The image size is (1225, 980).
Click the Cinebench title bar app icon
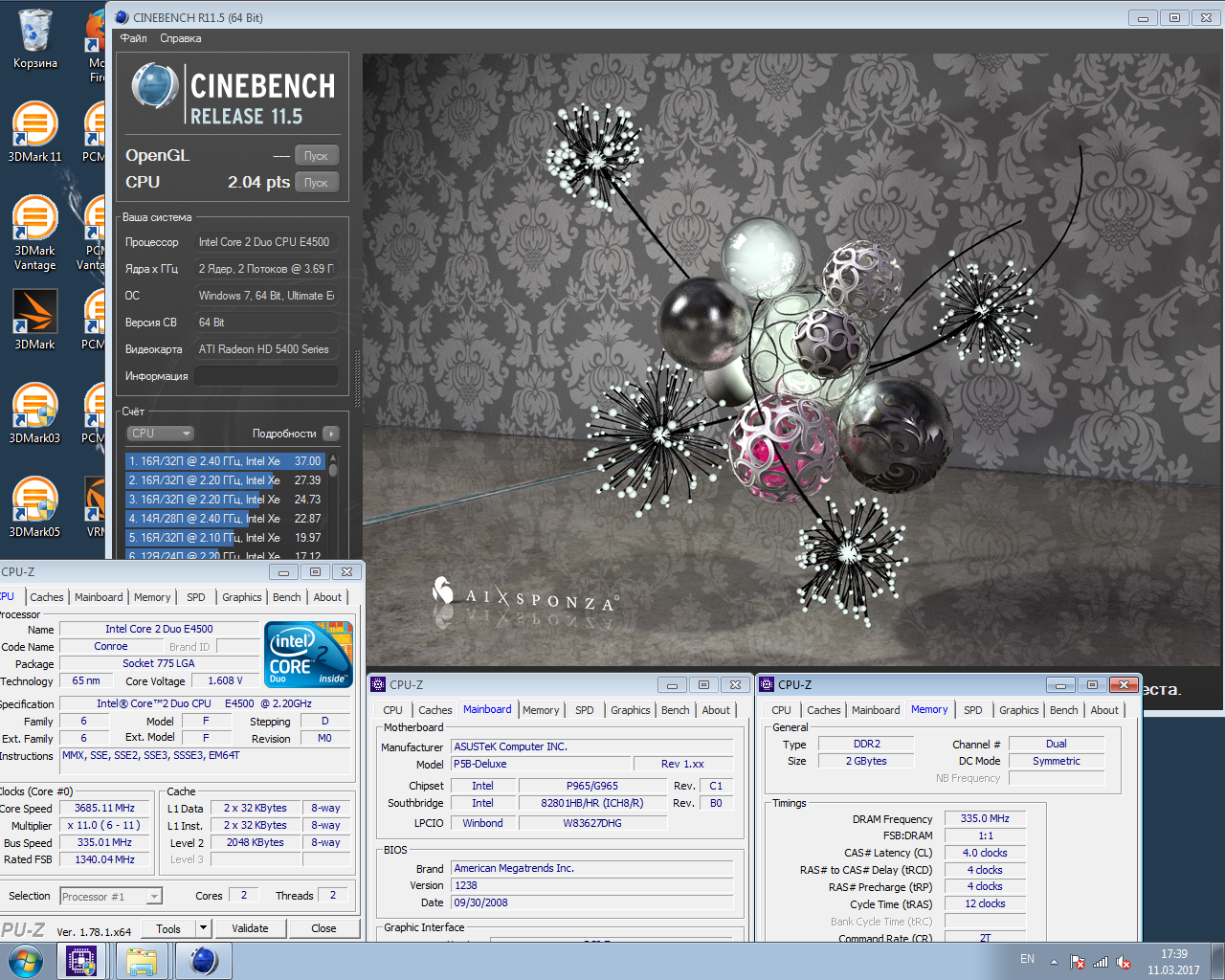pos(122,17)
